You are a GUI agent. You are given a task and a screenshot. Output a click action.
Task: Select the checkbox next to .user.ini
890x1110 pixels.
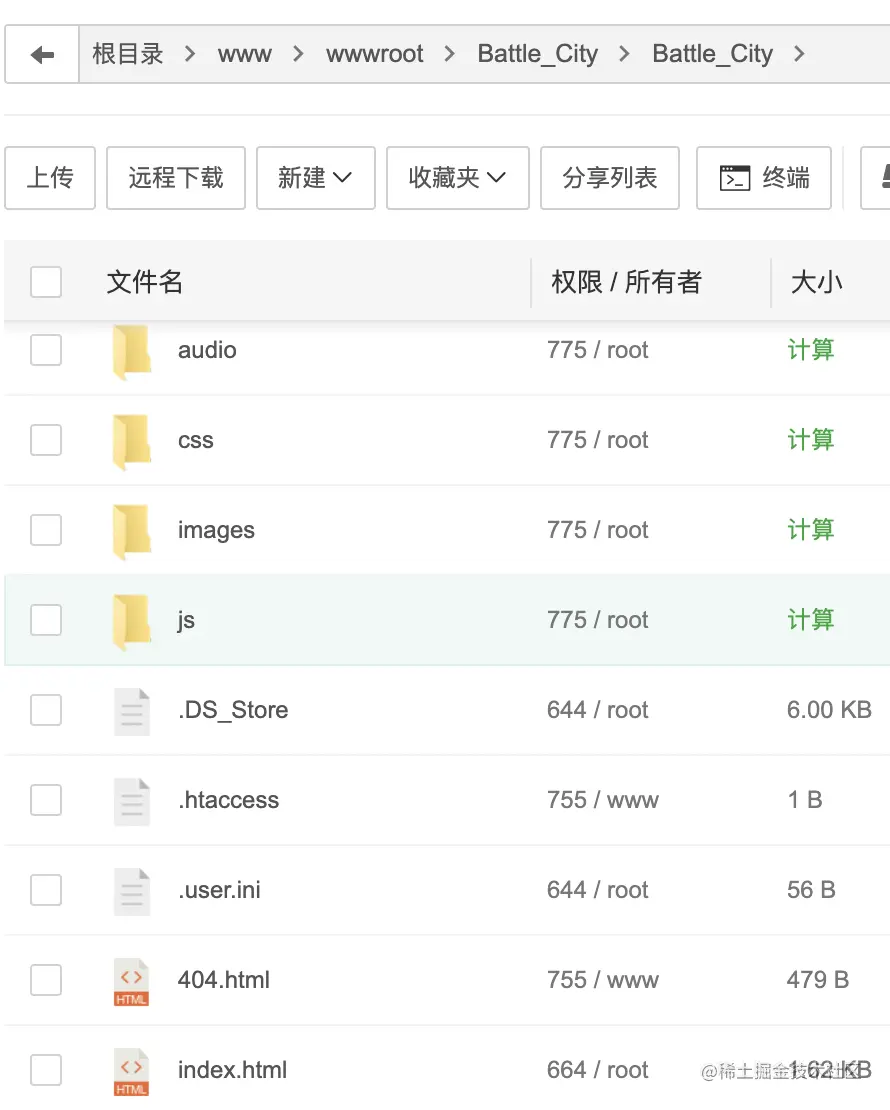[46, 890]
